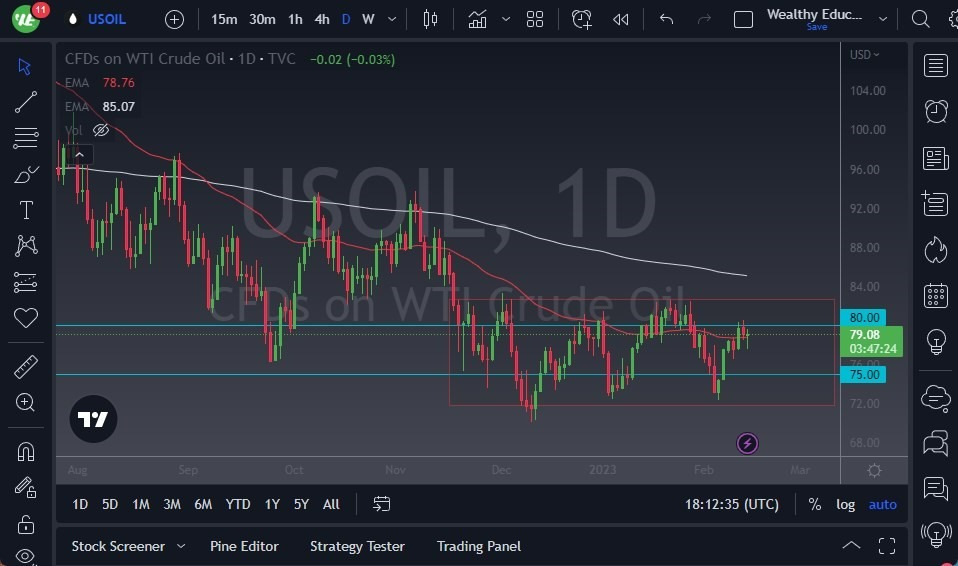Open the Strategy Tester tab

point(357,546)
